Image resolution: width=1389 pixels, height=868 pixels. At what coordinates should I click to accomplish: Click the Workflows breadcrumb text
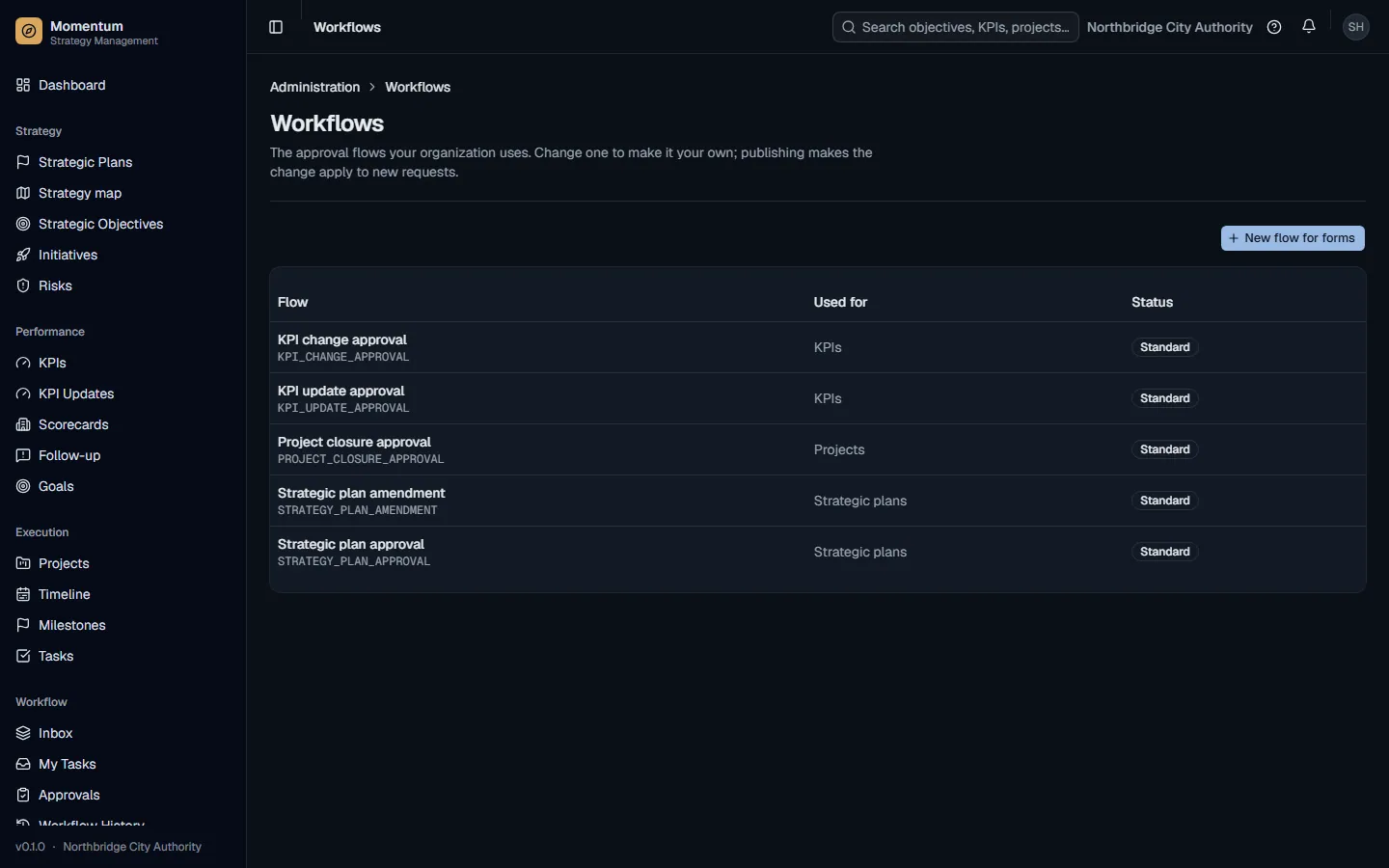[x=418, y=87]
